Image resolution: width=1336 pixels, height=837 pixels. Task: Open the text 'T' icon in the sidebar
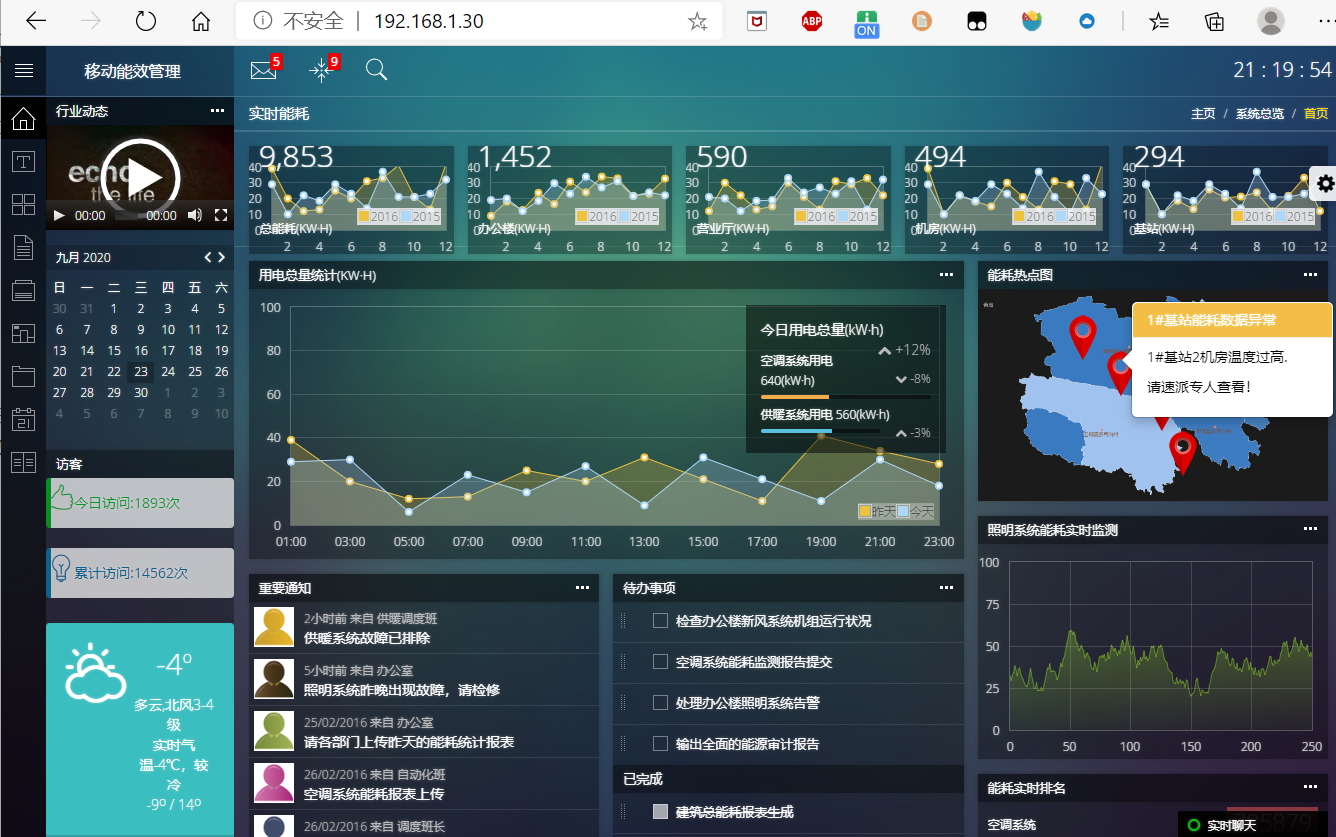pos(23,162)
